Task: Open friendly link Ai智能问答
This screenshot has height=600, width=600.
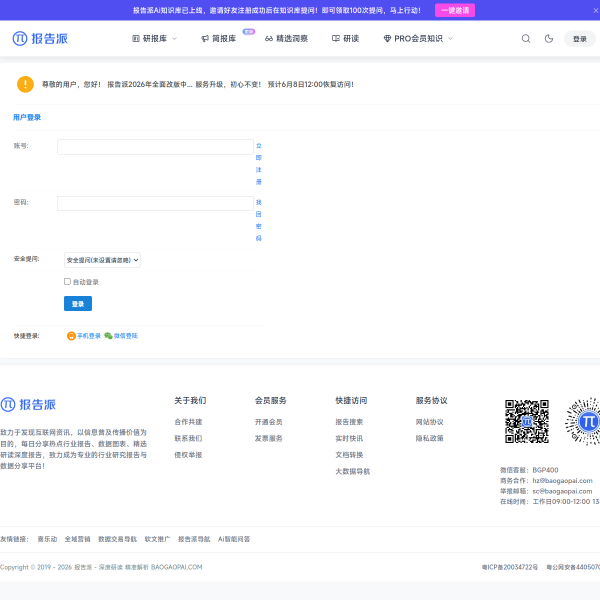Action: point(234,539)
